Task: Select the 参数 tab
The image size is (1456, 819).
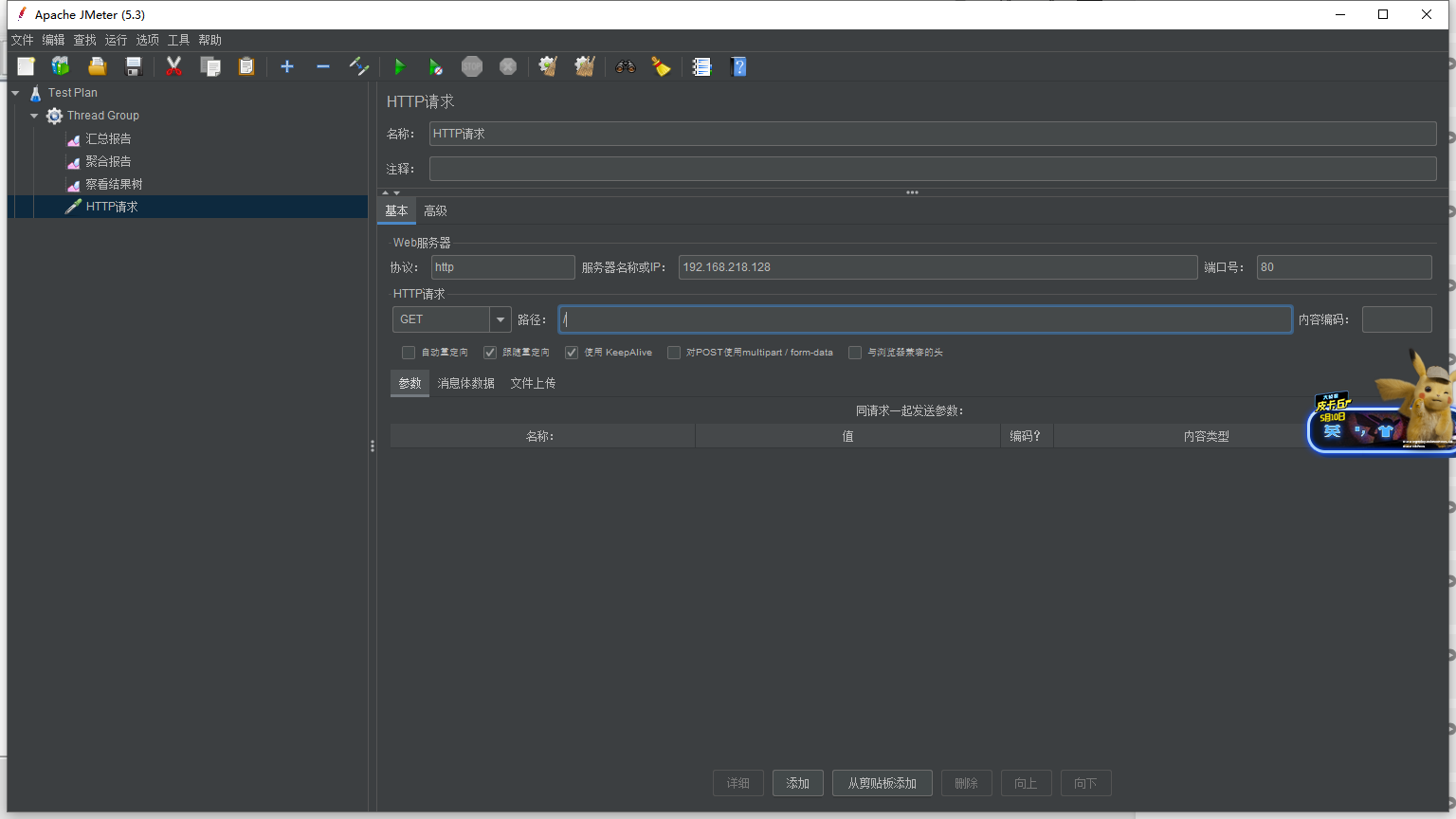Action: [409, 383]
